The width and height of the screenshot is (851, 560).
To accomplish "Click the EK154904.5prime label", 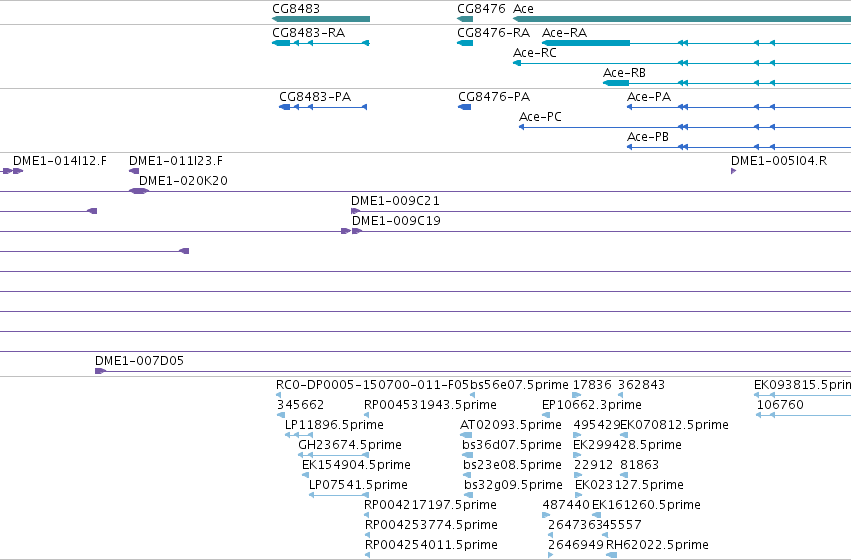I will pyautogui.click(x=356, y=465).
